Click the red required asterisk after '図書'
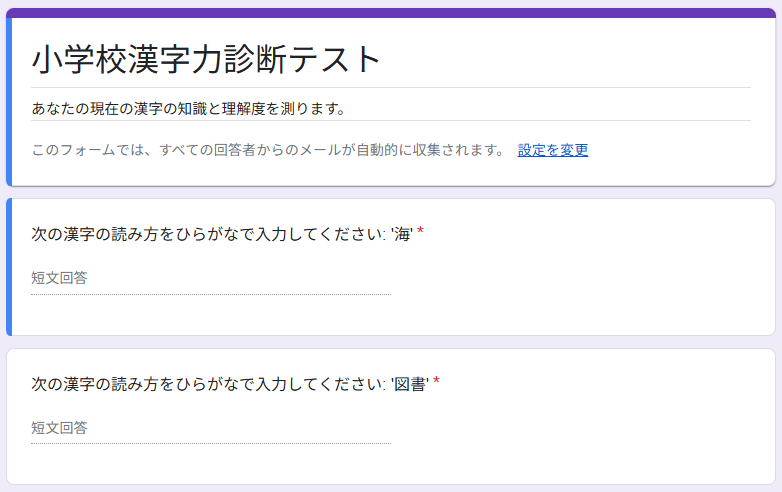This screenshot has height=492, width=782. coord(436,382)
